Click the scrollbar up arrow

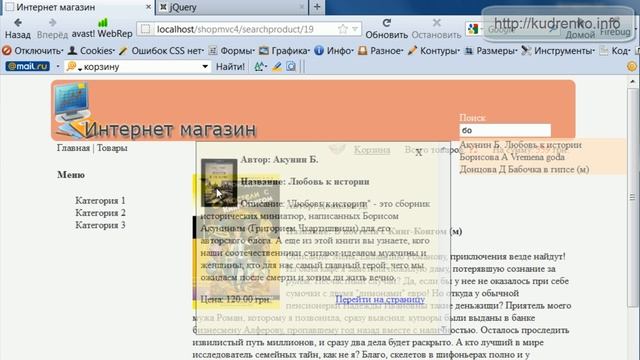pos(632,82)
